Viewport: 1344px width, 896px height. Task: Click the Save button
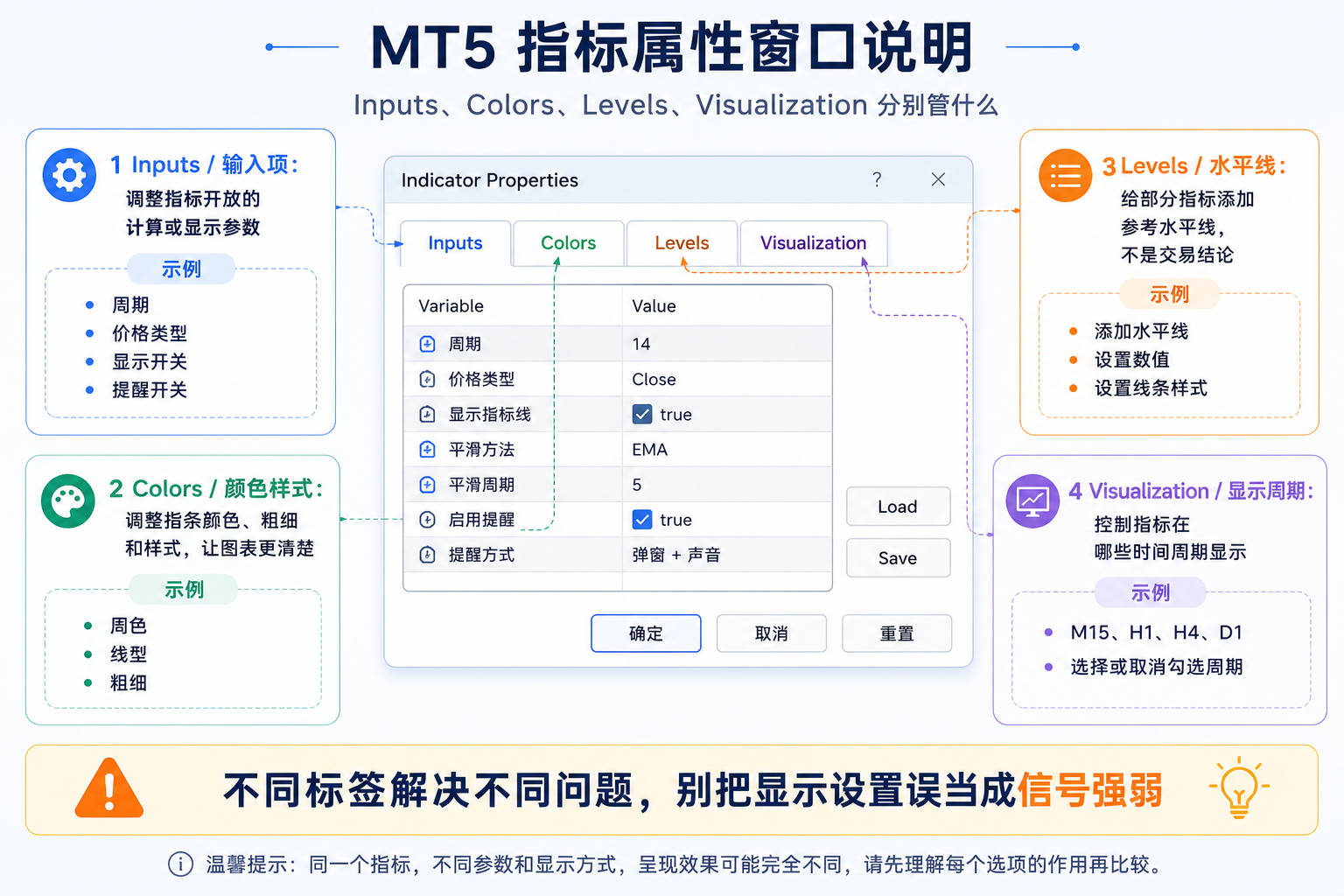[898, 558]
